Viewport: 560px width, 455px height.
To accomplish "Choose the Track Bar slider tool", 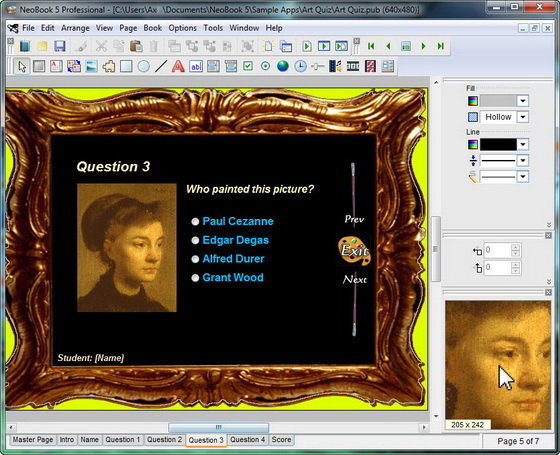I will 318,66.
